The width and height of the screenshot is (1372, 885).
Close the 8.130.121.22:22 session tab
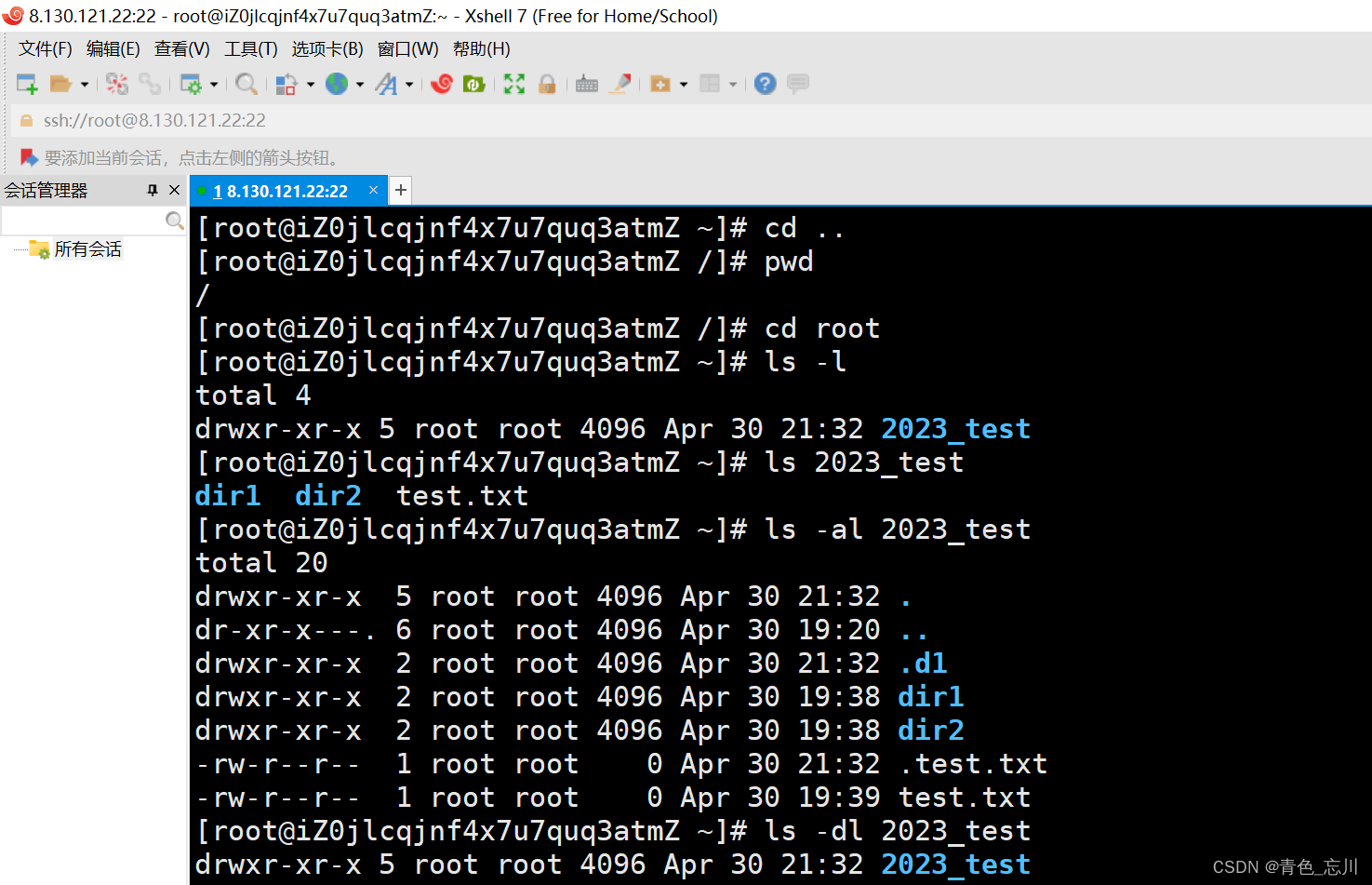click(373, 190)
